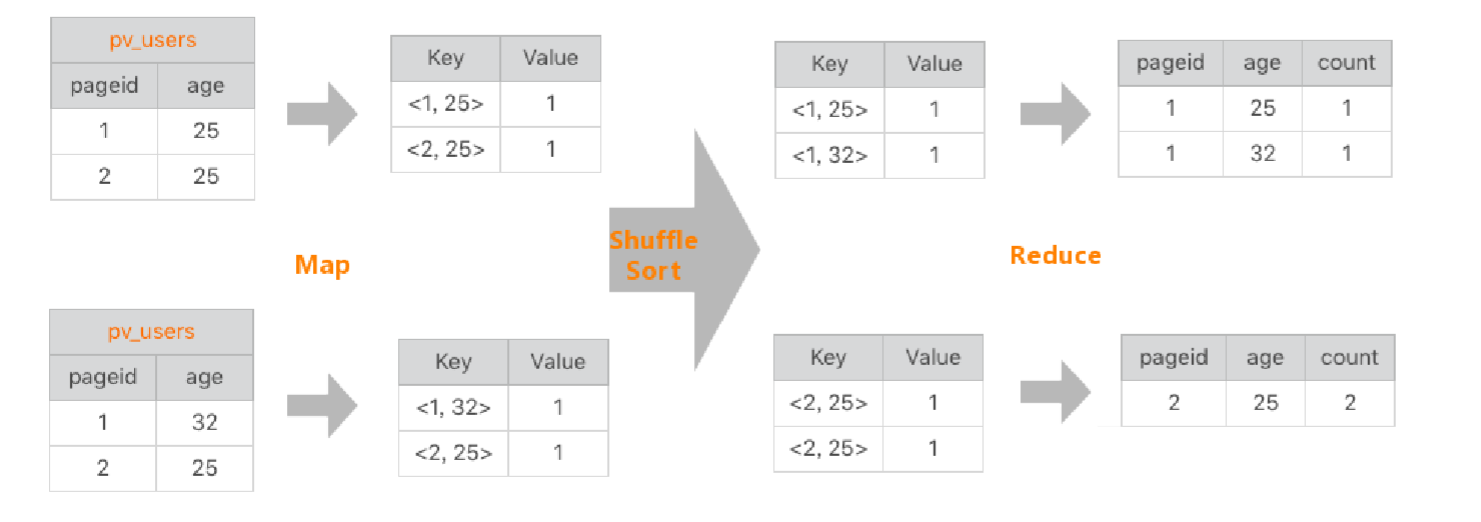Click the Shuffle Sort text label
This screenshot has height=522, width=1481.
coord(653,255)
